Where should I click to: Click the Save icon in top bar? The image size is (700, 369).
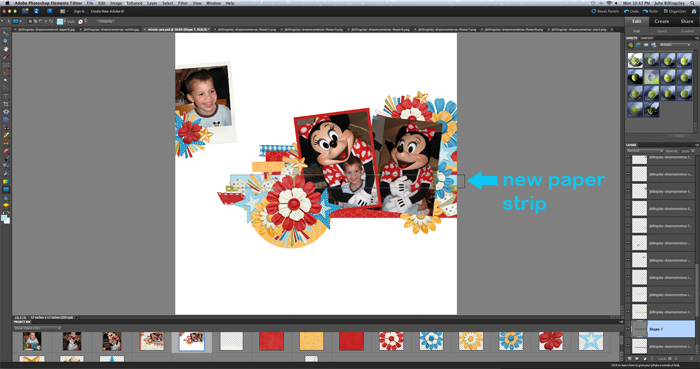36,11
